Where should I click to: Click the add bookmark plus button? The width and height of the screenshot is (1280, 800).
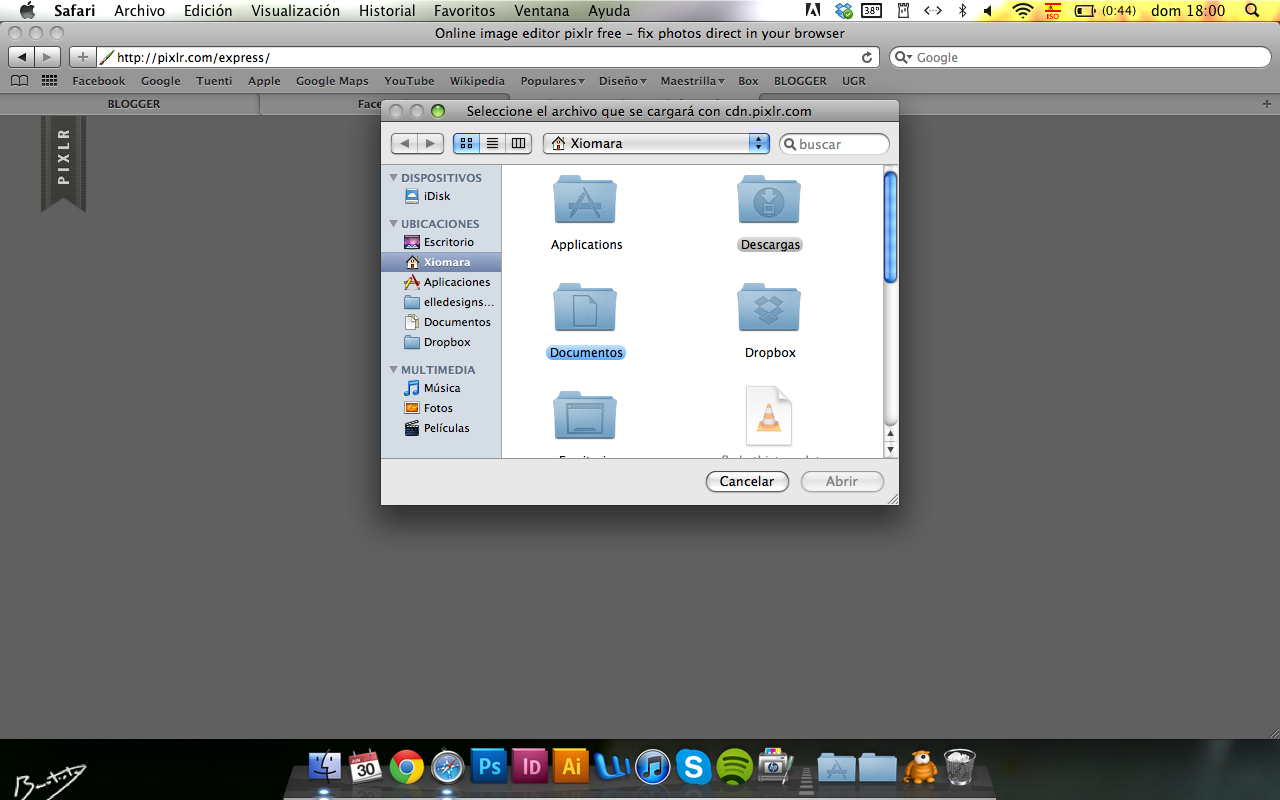(82, 57)
